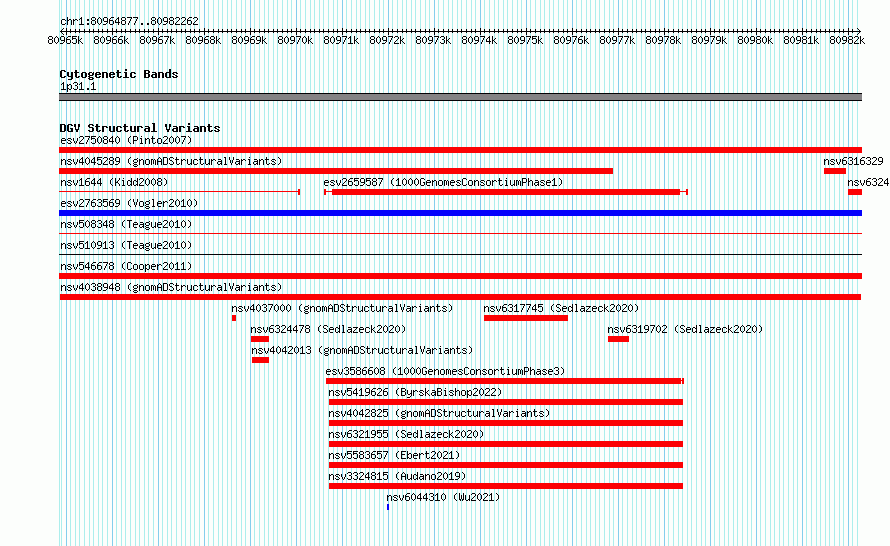Image resolution: width=890 pixels, height=546 pixels.
Task: Click the nsv4038948 red variant bar
Action: (x=460, y=297)
